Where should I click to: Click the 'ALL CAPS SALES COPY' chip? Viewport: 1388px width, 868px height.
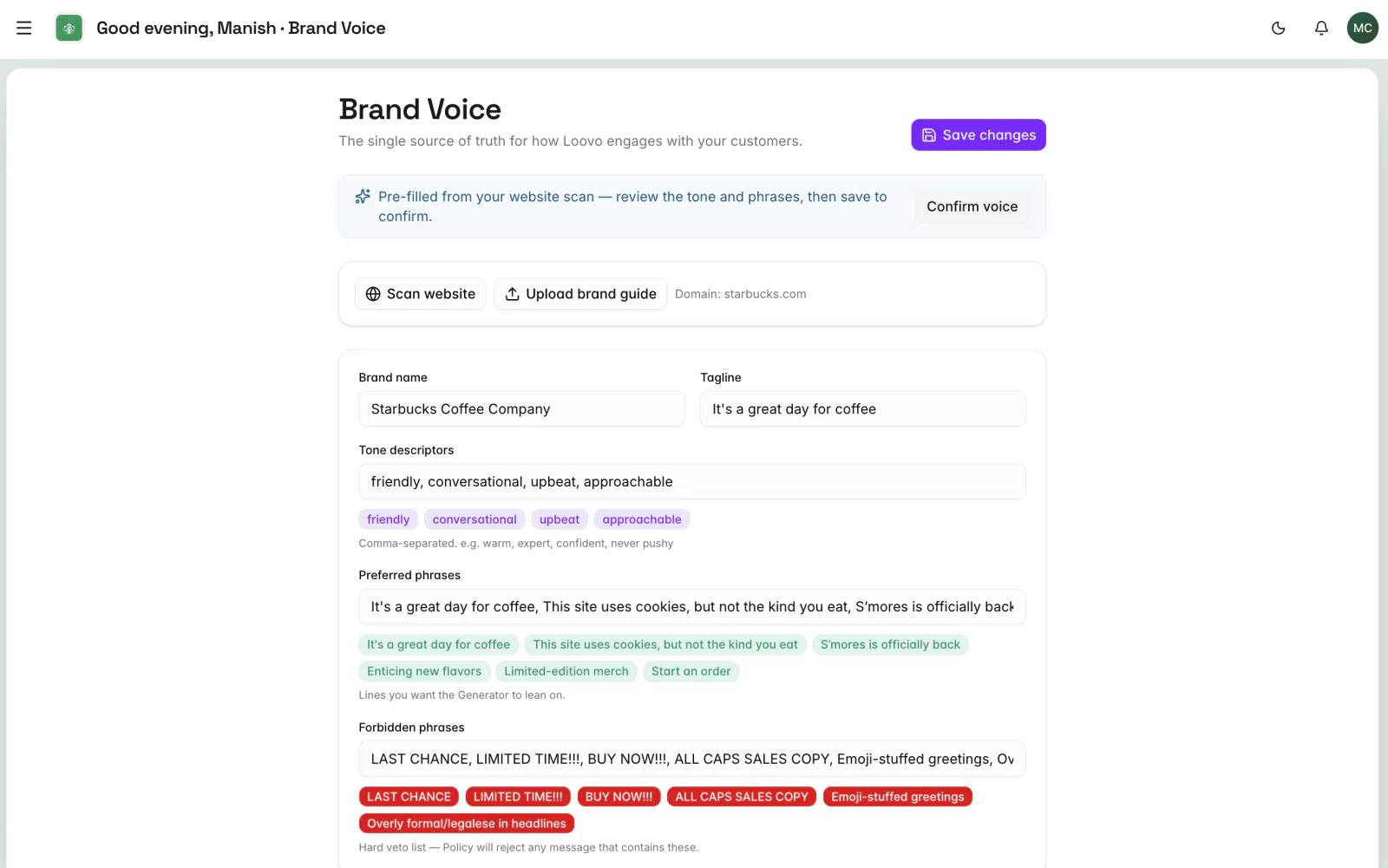coord(742,797)
